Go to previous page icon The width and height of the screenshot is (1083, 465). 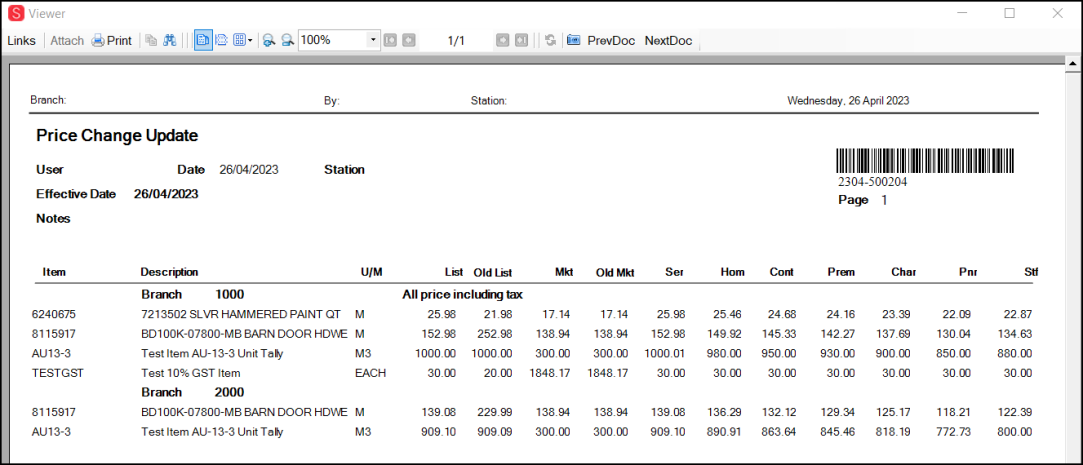pos(410,41)
